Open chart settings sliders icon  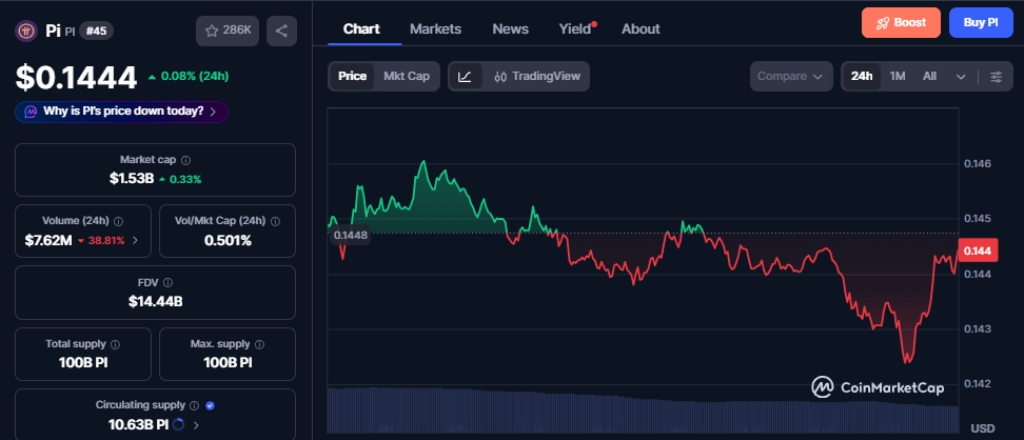pyautogui.click(x=996, y=76)
